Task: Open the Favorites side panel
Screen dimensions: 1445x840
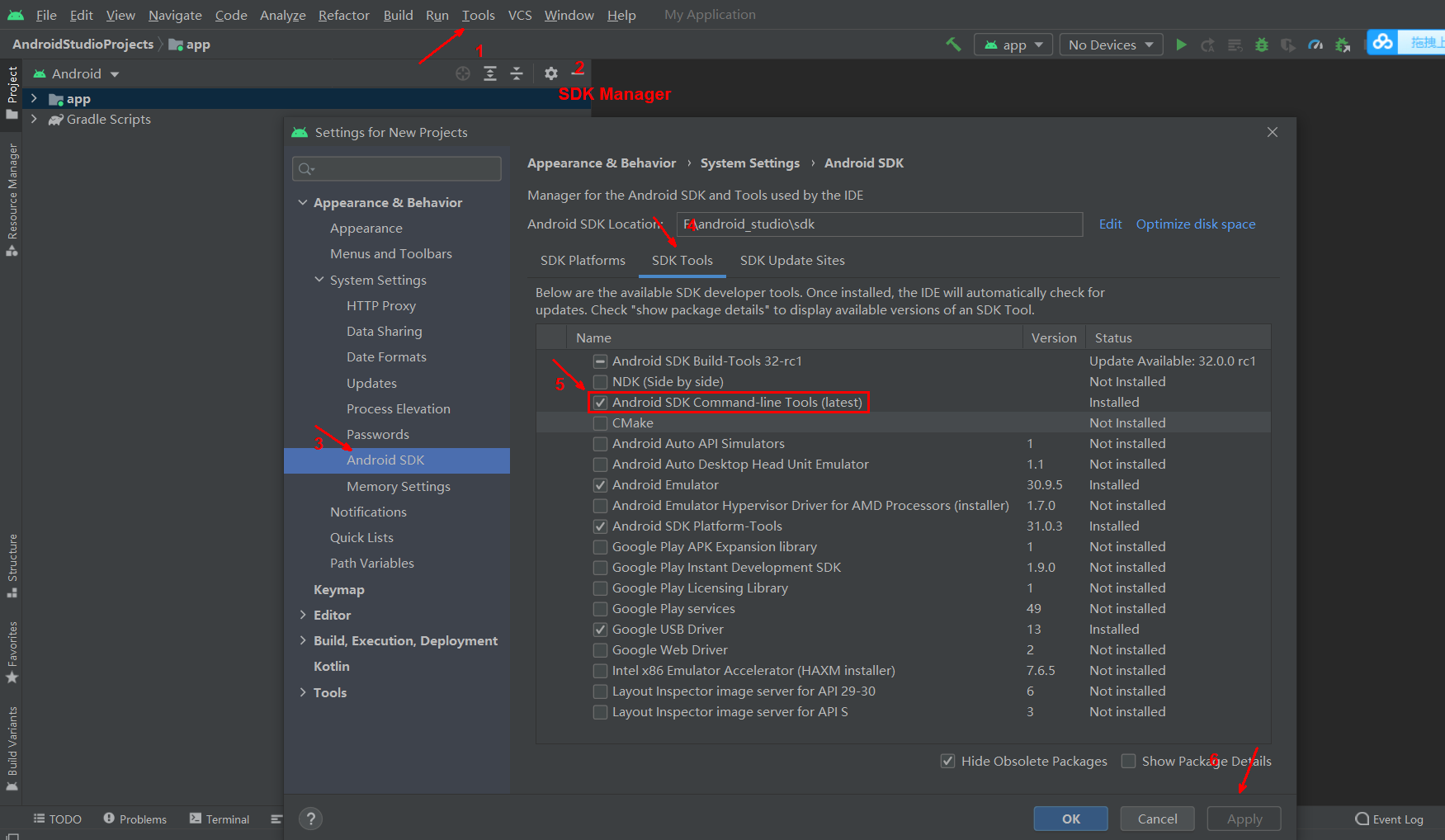Action: [12, 652]
